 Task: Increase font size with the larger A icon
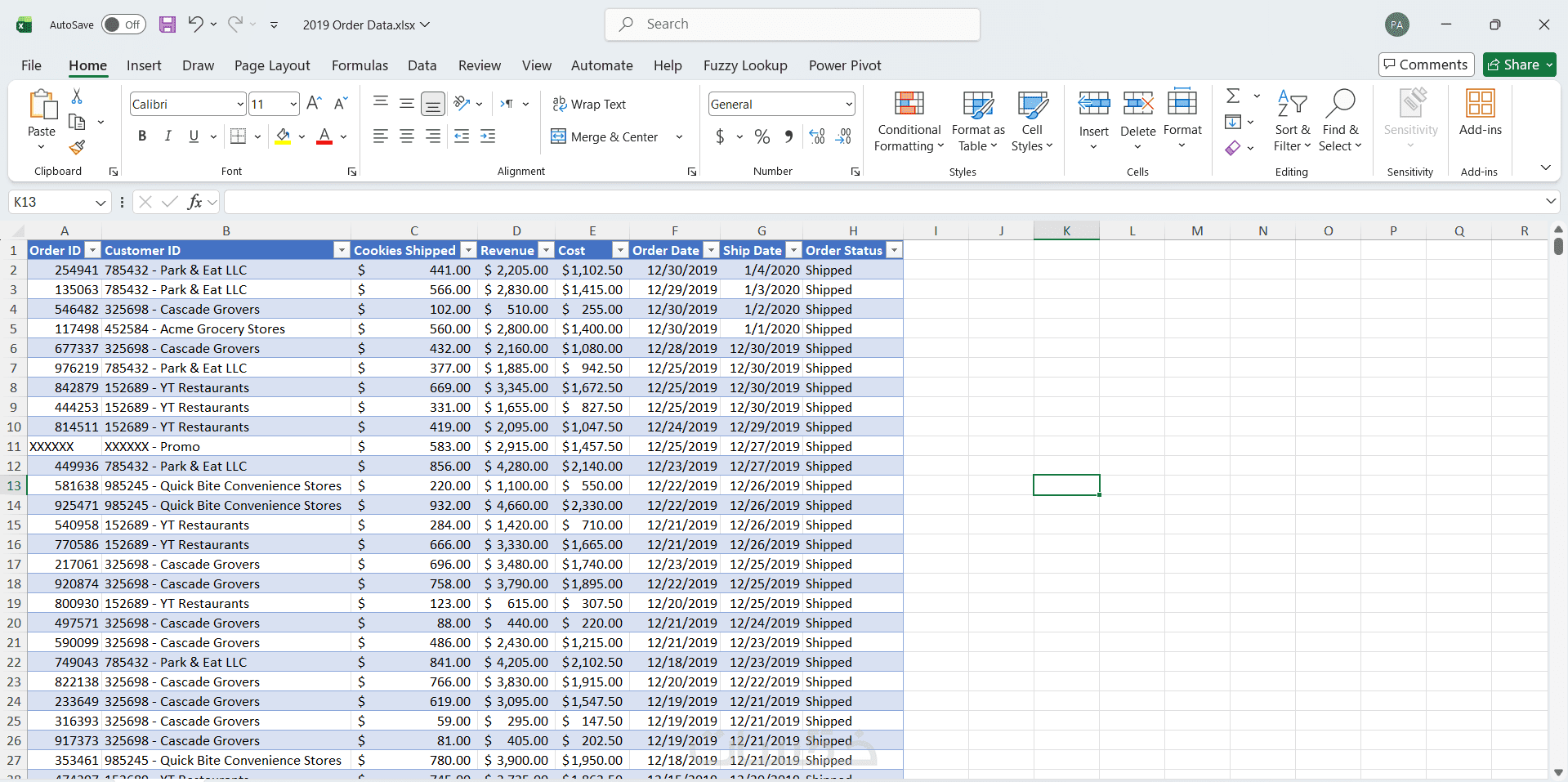[x=314, y=104]
